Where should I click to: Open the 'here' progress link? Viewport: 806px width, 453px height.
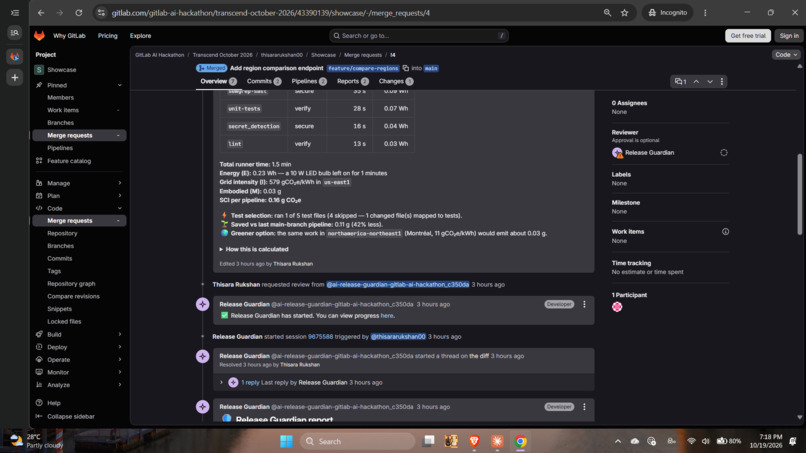(387, 316)
